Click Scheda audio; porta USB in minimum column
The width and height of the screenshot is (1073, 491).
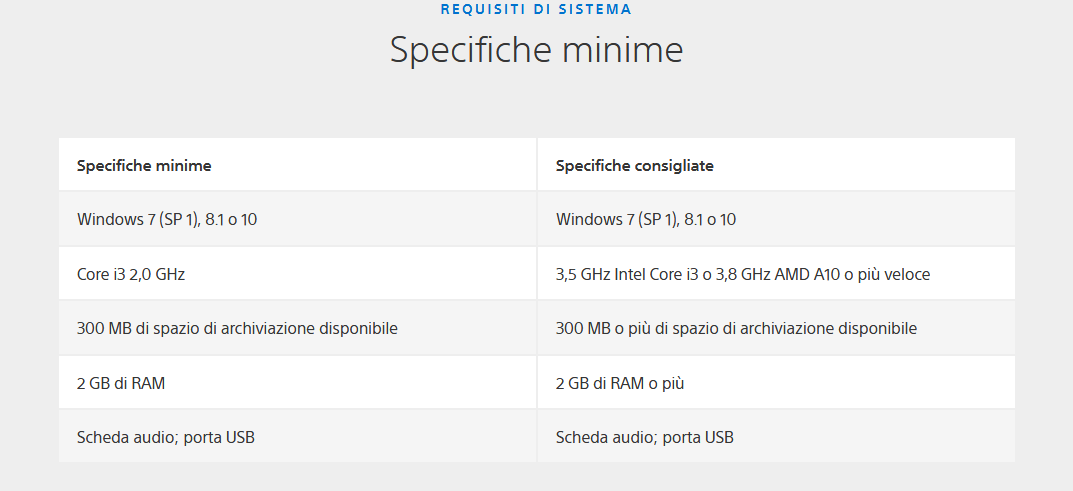166,437
